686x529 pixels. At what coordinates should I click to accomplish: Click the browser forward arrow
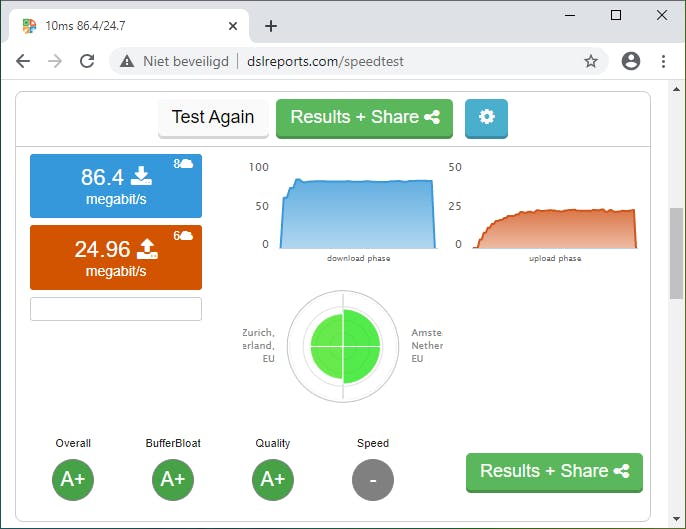click(x=55, y=61)
